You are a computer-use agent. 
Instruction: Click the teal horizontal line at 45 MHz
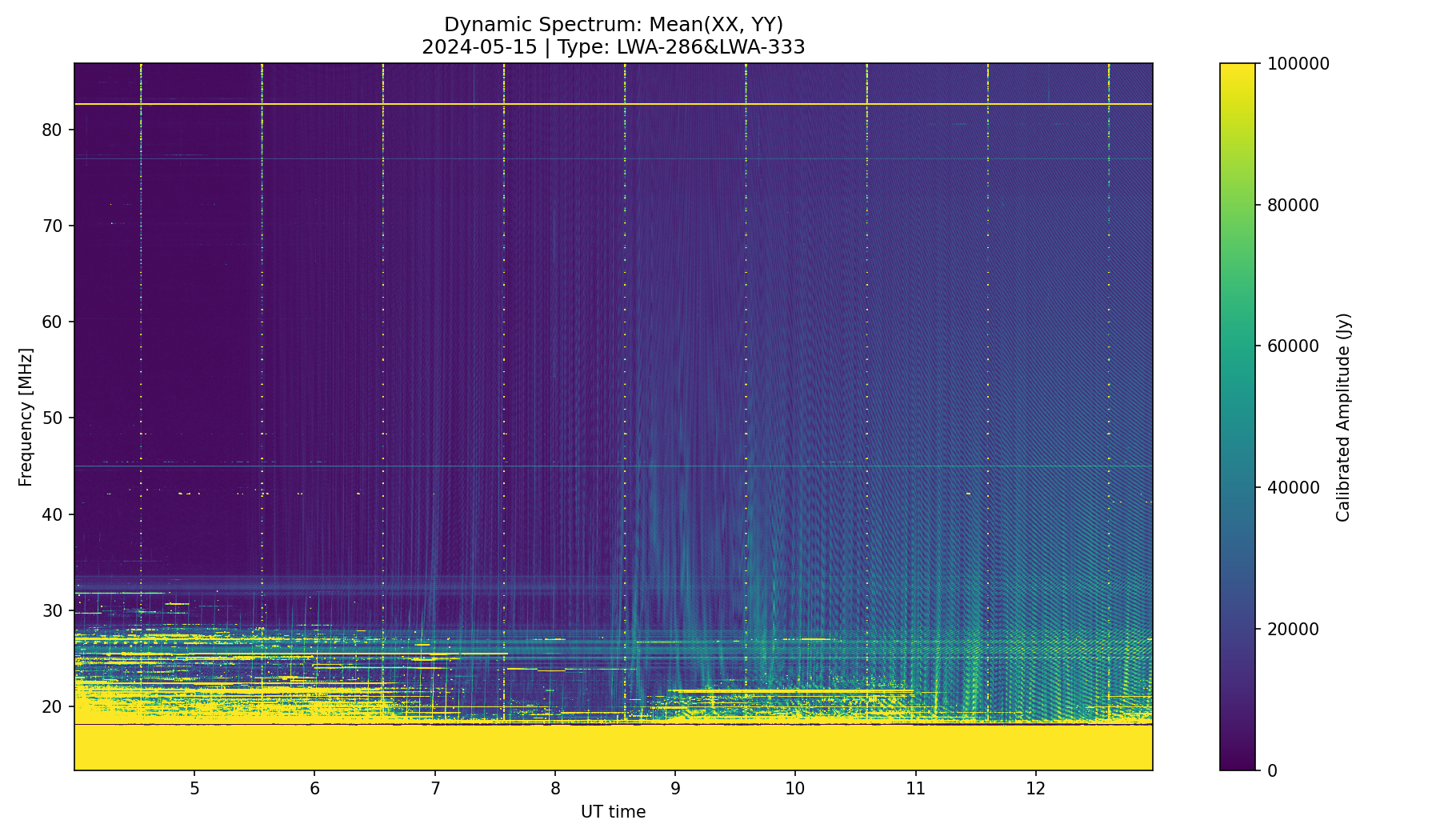coord(614,466)
